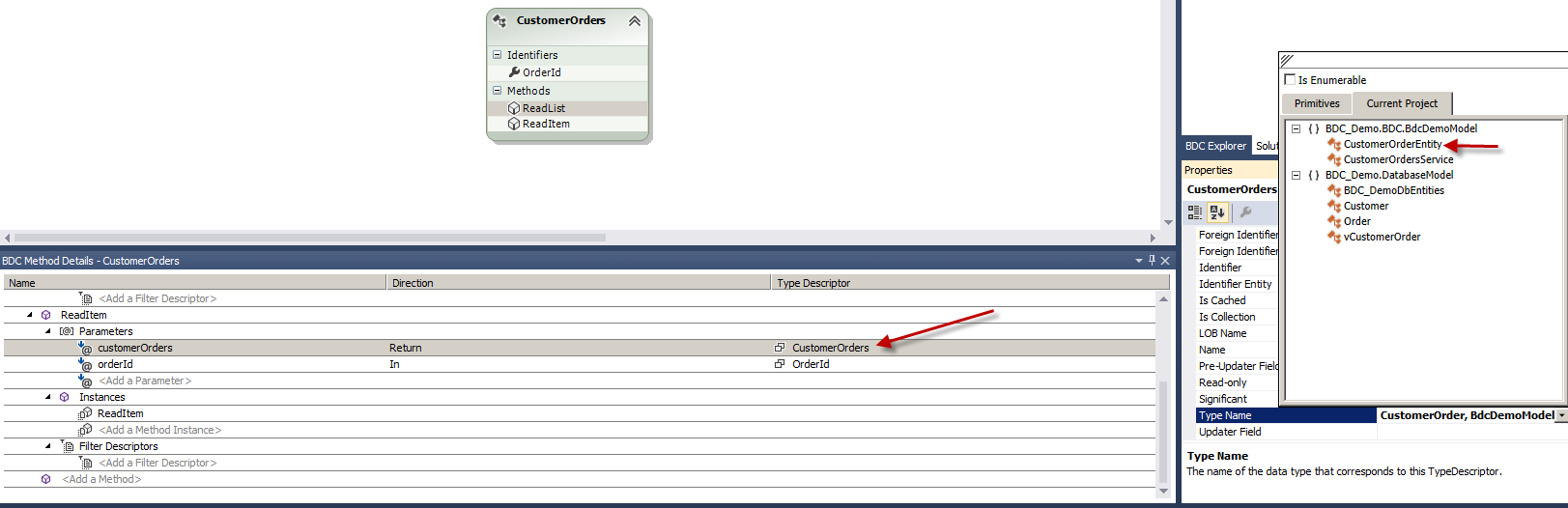Select CustomerOrderEntity in type tree
Image resolution: width=1568 pixels, height=508 pixels.
tap(1392, 144)
